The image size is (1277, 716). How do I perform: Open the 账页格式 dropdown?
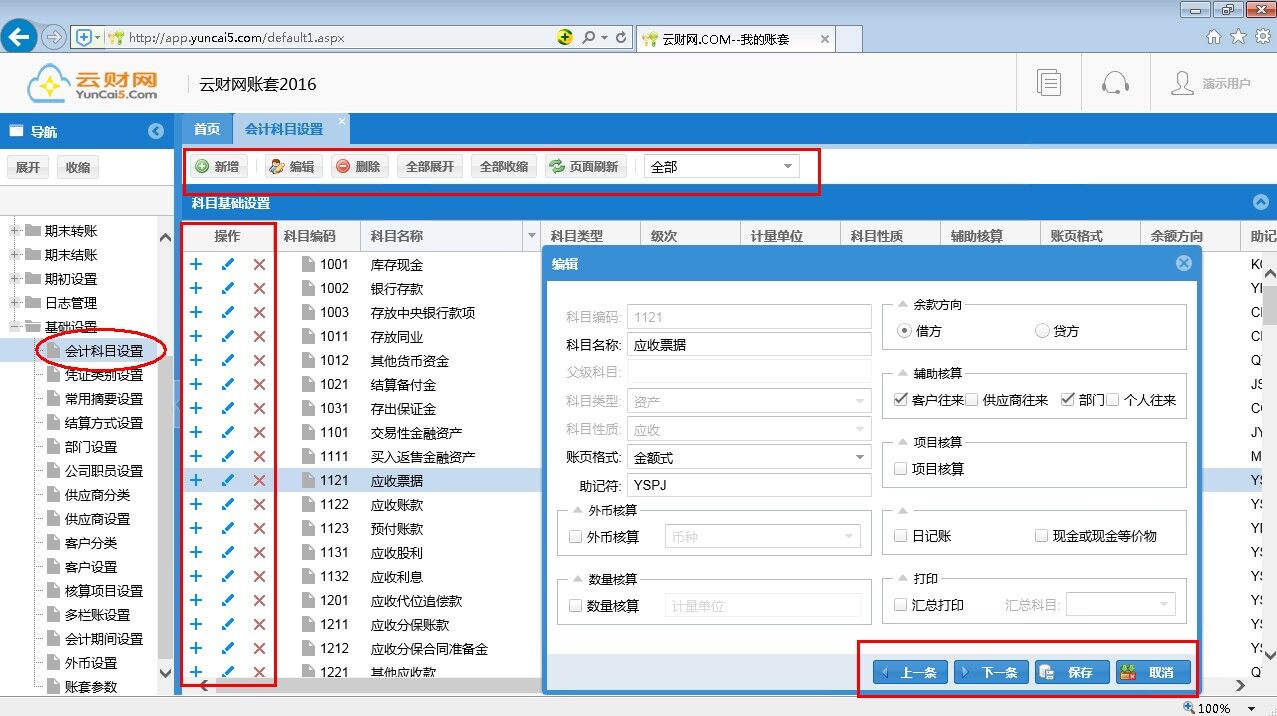[859, 458]
